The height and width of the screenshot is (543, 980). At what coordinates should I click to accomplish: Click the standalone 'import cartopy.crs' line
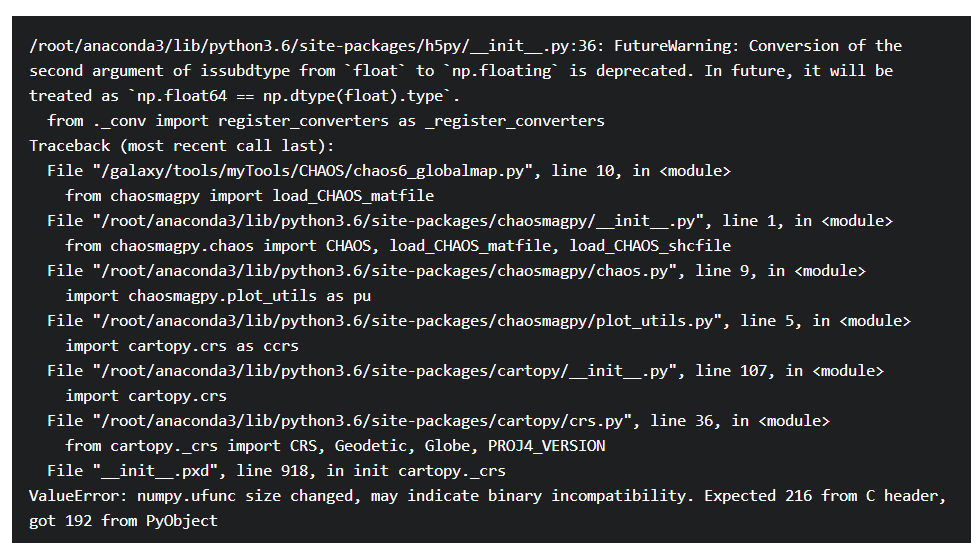(146, 396)
